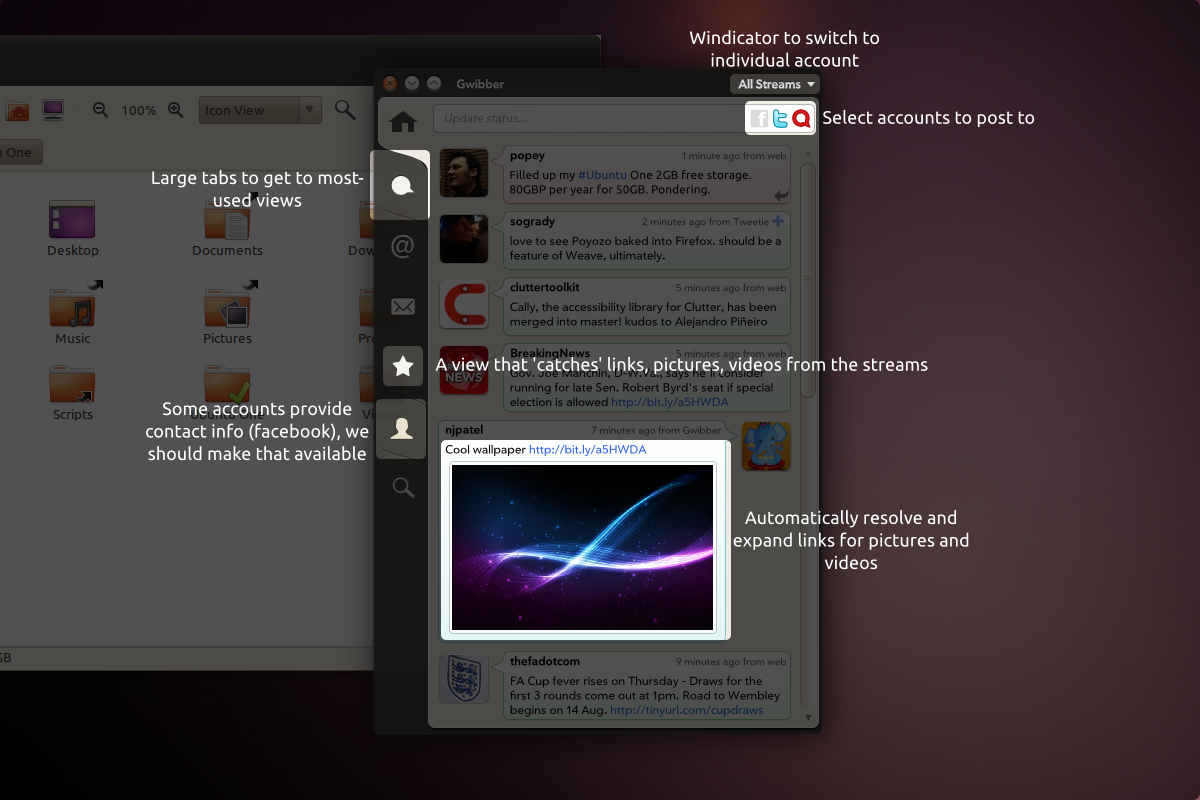Click '2 minutes ago from Tweetie' timestamp

tap(705, 222)
